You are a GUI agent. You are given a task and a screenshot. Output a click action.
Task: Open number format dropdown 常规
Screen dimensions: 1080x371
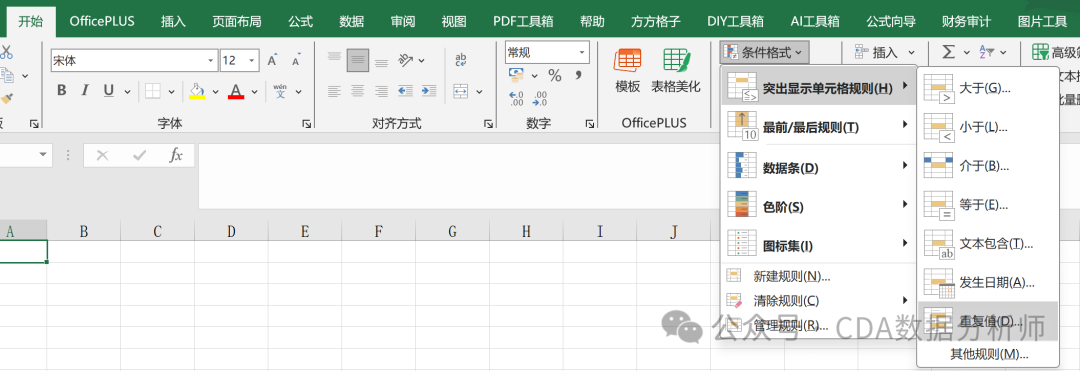point(583,52)
